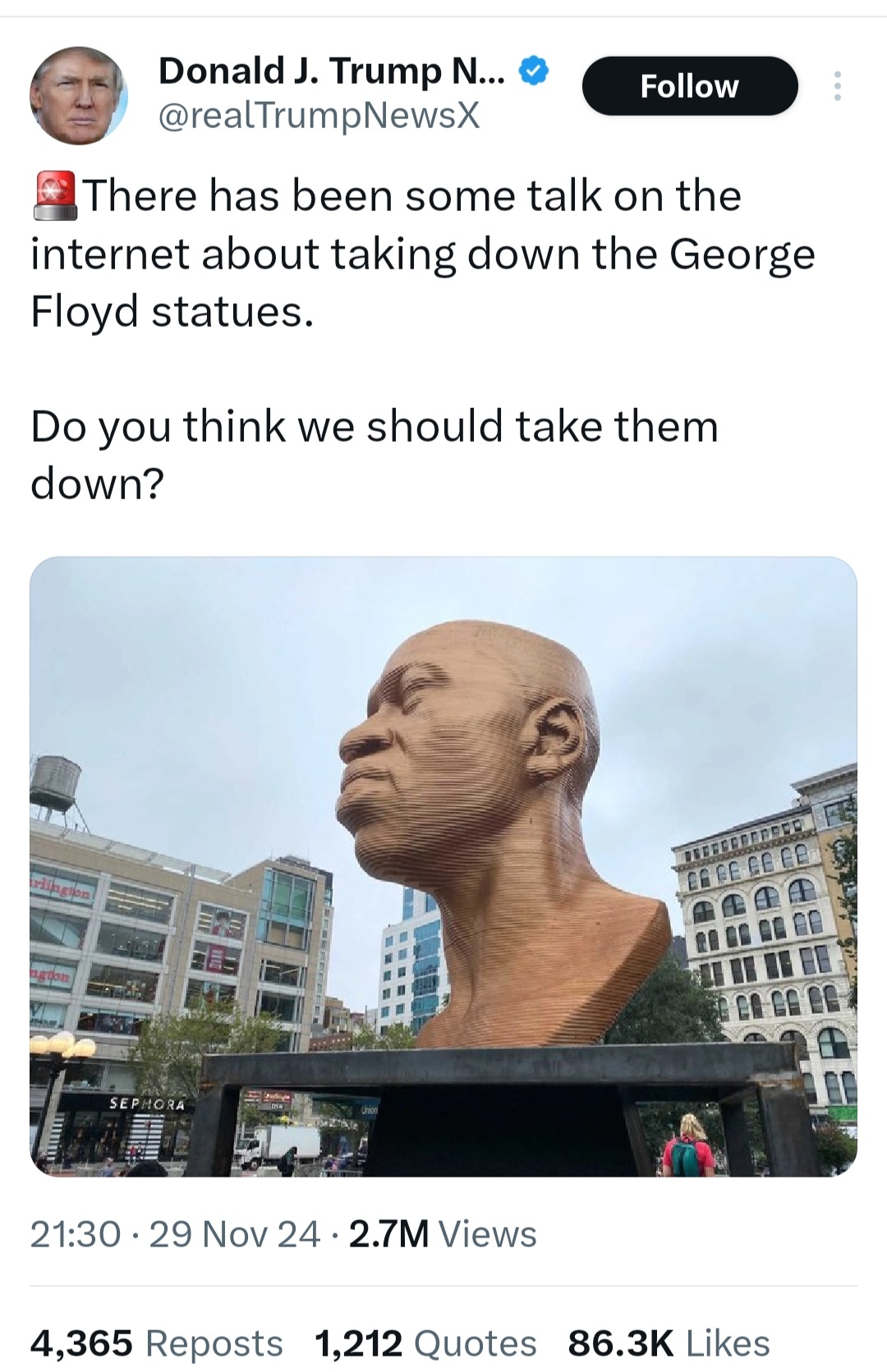
Task: Open the attached statue photo
Action: [443, 866]
